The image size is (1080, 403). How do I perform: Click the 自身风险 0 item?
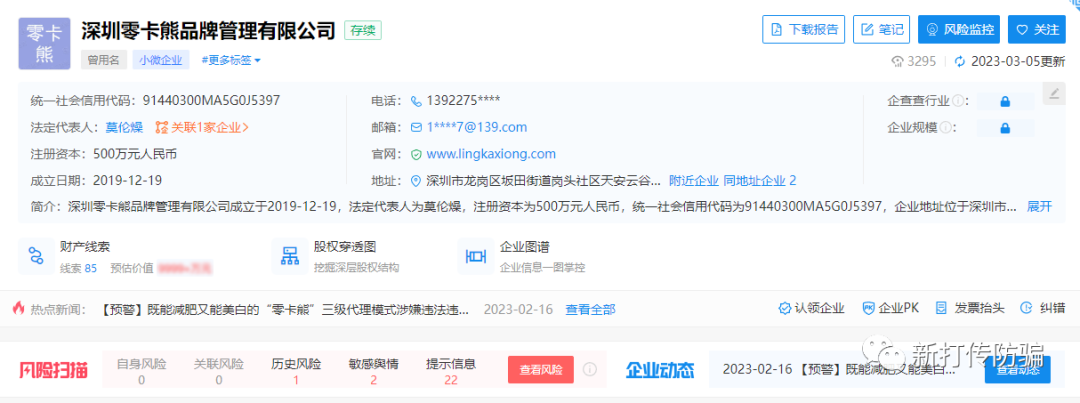(x=141, y=371)
